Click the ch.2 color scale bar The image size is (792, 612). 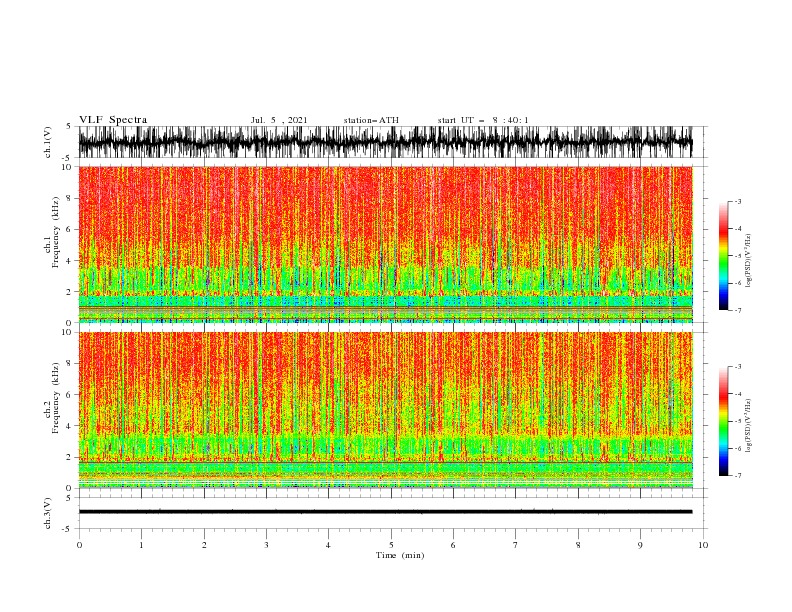(x=723, y=421)
